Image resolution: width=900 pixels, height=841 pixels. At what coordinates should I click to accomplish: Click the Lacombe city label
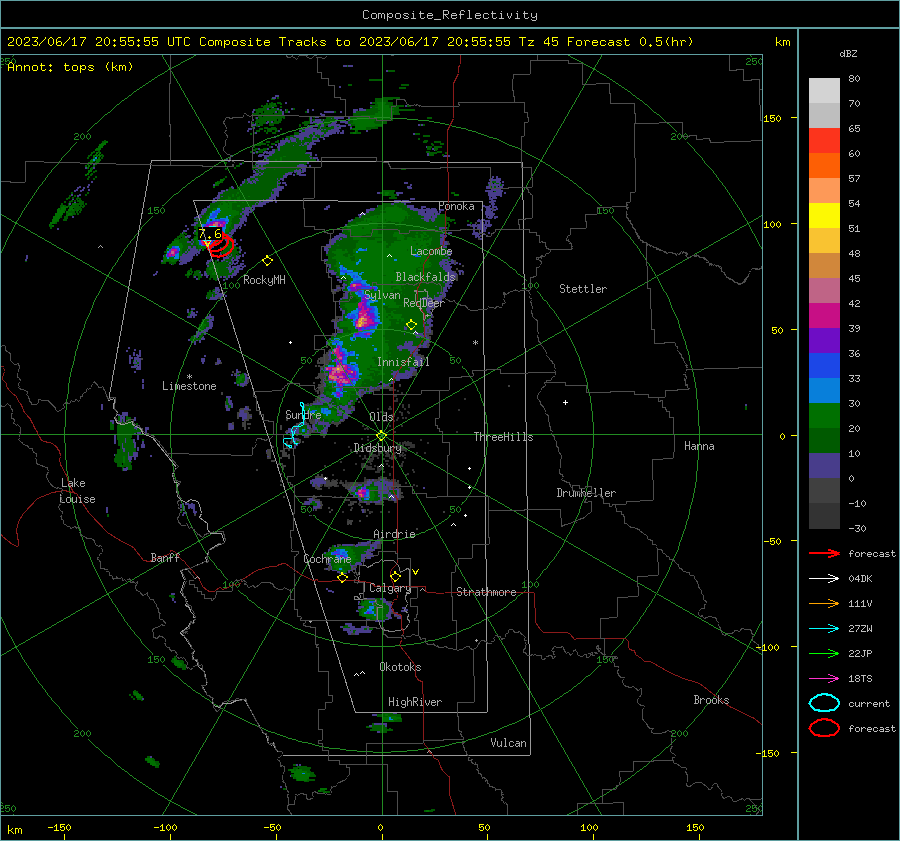click(431, 251)
